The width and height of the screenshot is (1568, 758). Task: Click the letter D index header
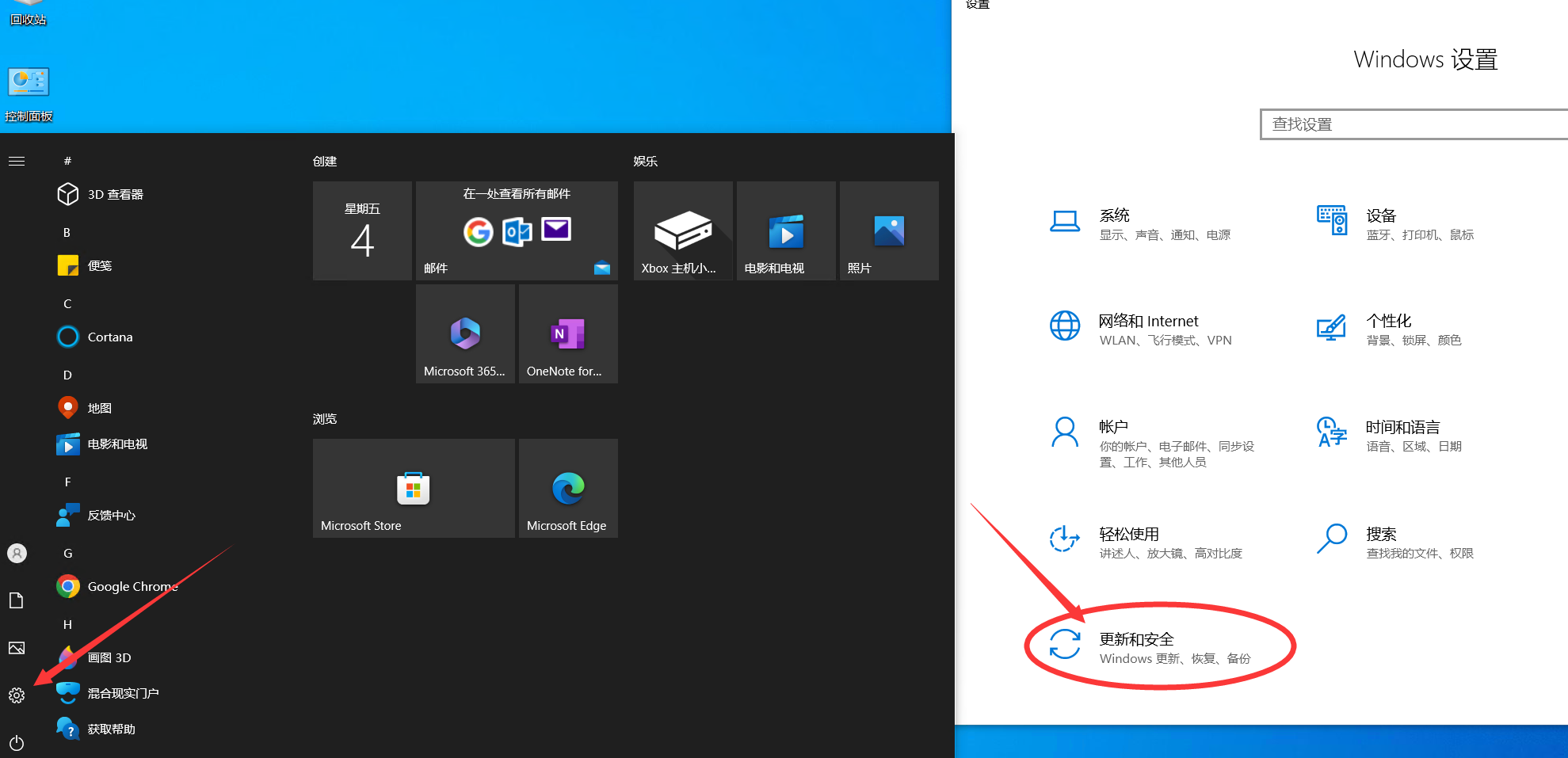tap(67, 375)
